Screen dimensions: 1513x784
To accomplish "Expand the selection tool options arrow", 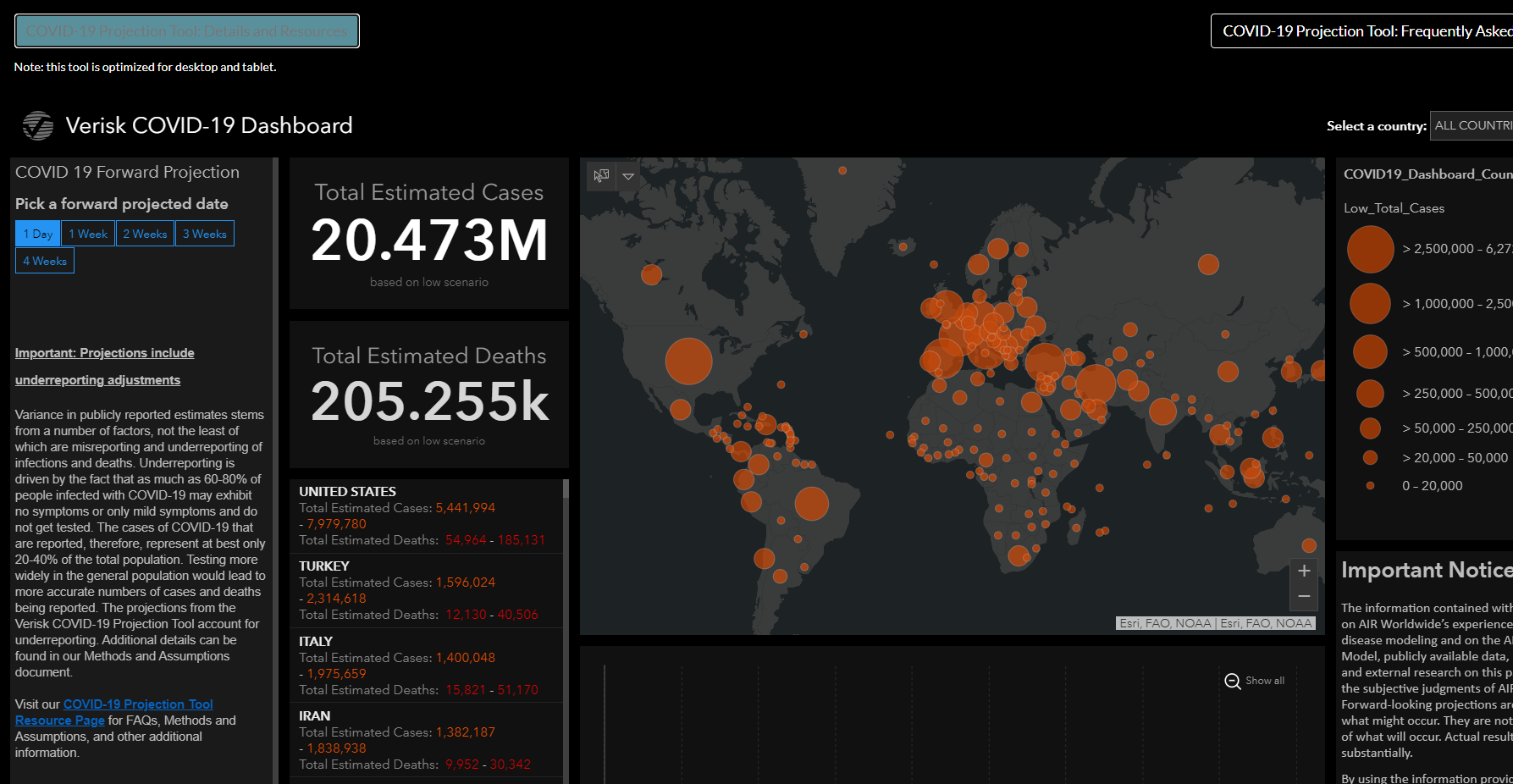I will 628,176.
